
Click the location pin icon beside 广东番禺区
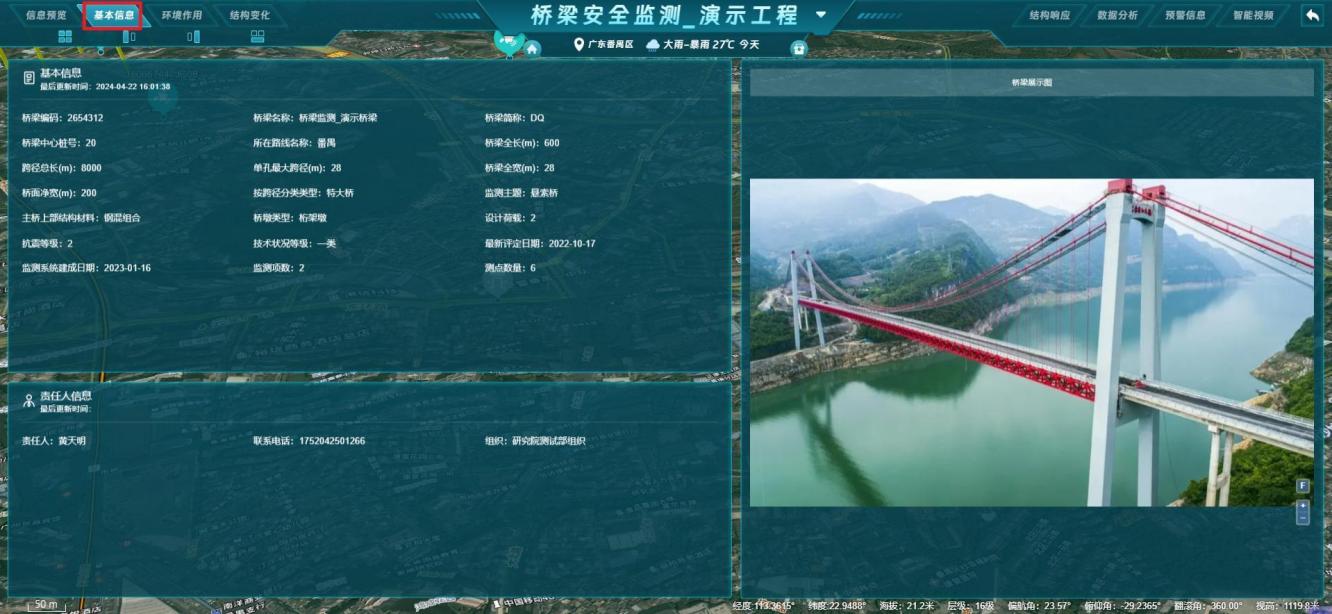click(x=579, y=45)
